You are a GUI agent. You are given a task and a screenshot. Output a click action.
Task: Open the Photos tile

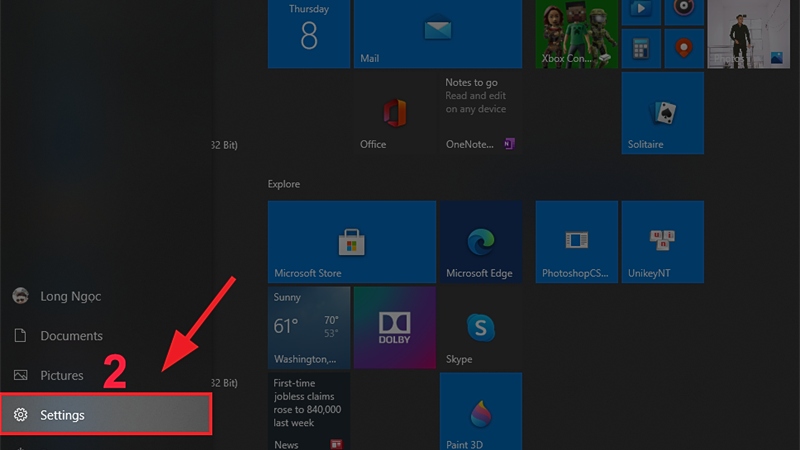click(x=748, y=34)
